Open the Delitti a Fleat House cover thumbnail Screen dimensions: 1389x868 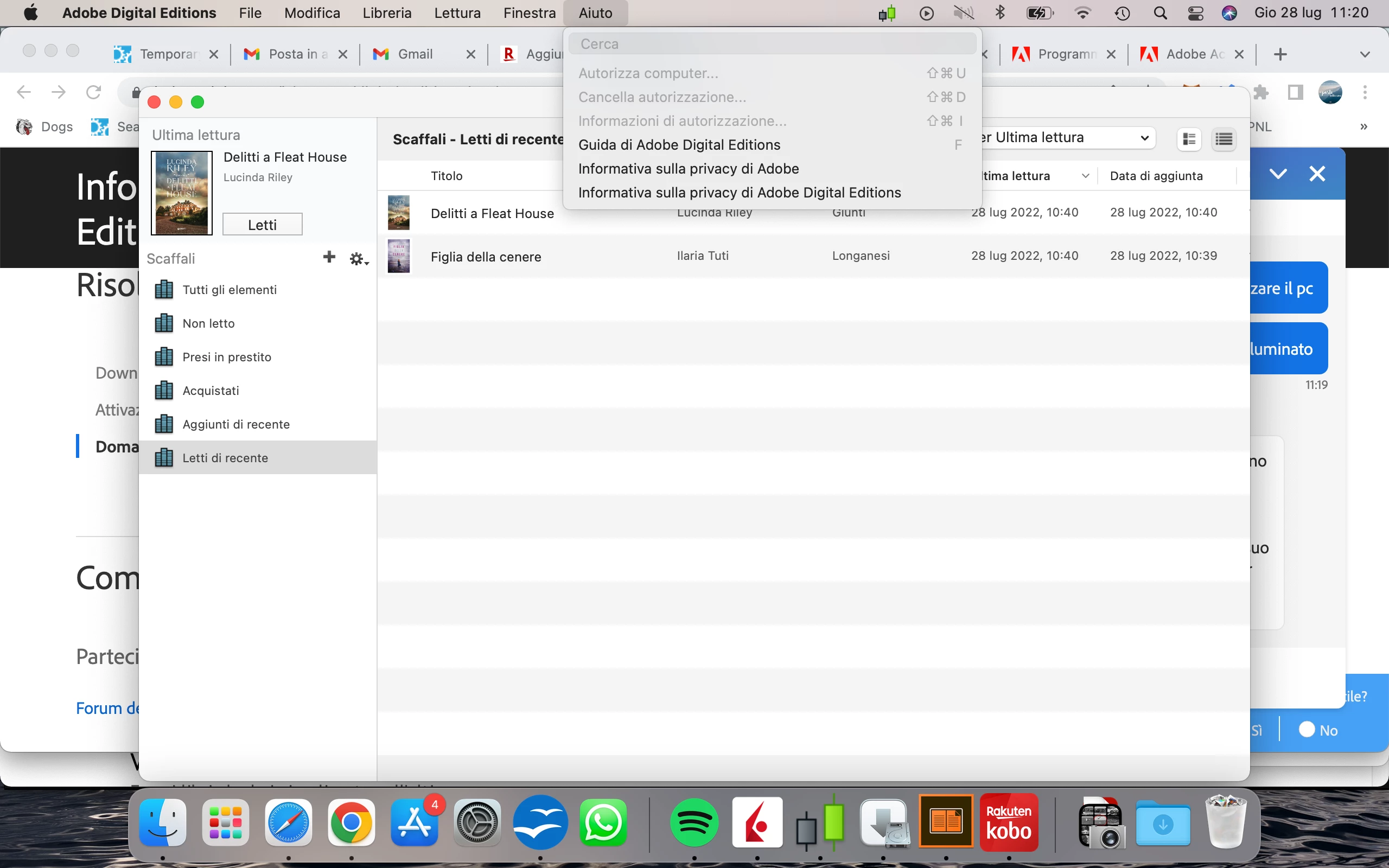pyautogui.click(x=181, y=193)
